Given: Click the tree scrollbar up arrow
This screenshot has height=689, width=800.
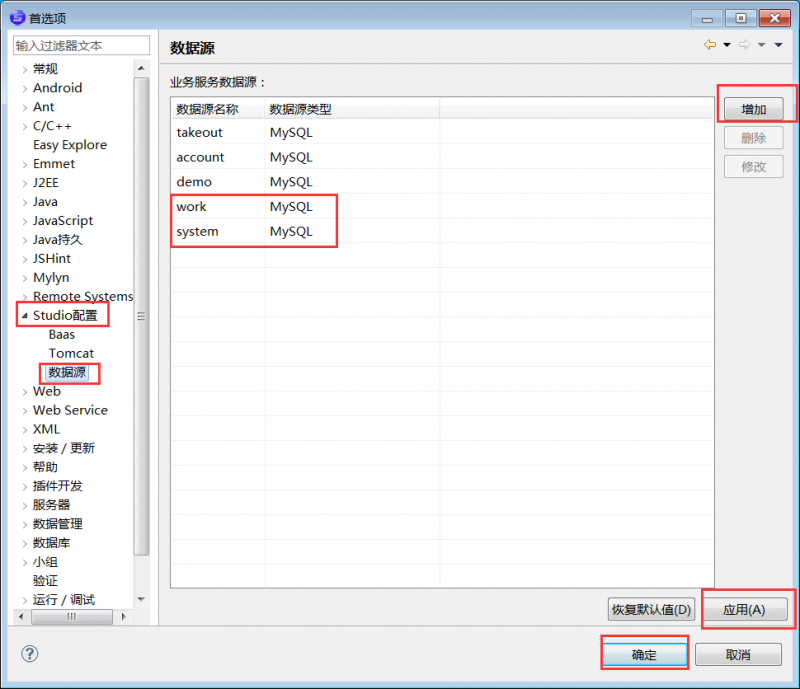Looking at the screenshot, I should pos(141,68).
